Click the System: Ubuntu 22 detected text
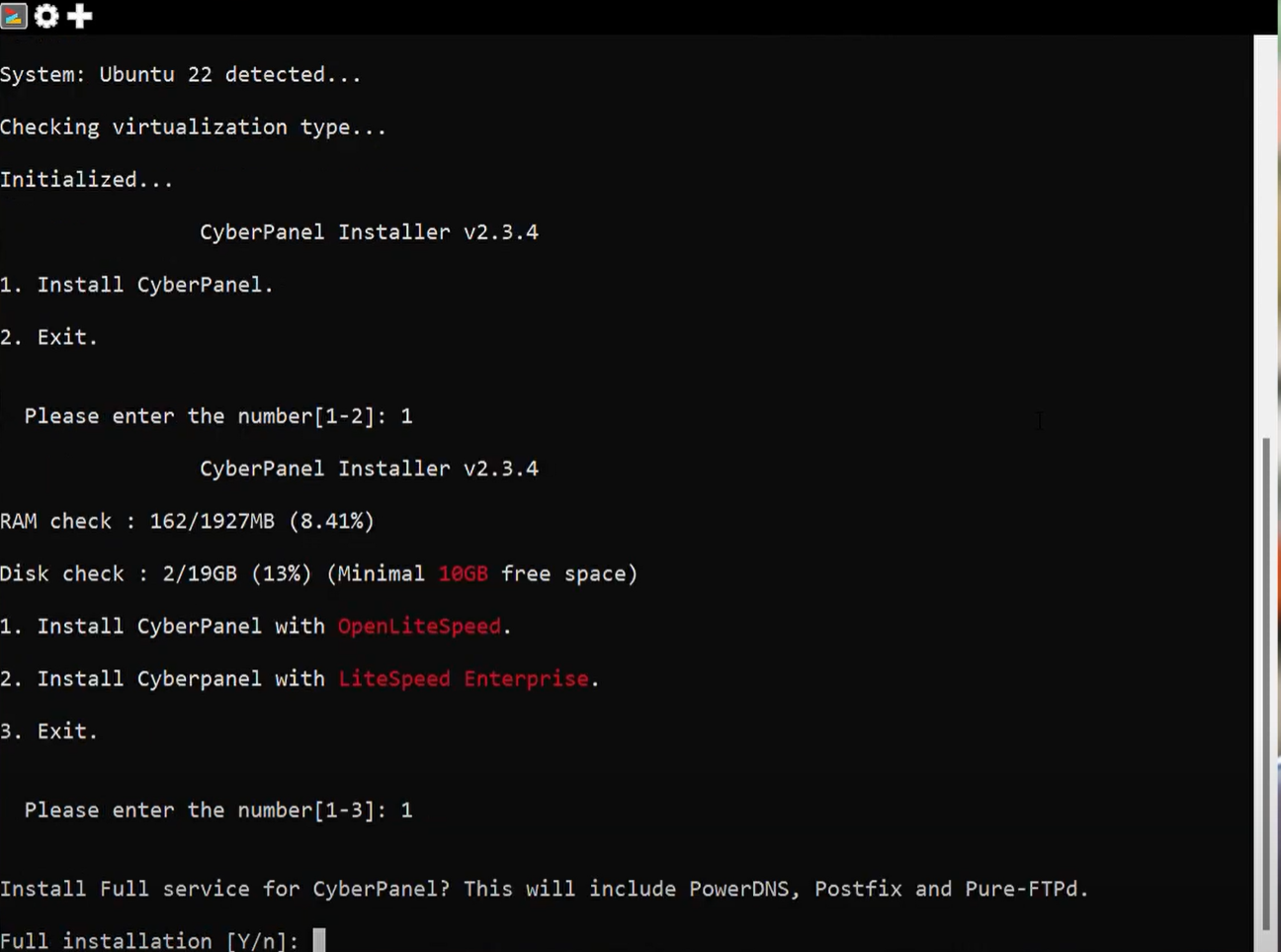Image resolution: width=1281 pixels, height=952 pixels. pyautogui.click(x=180, y=74)
